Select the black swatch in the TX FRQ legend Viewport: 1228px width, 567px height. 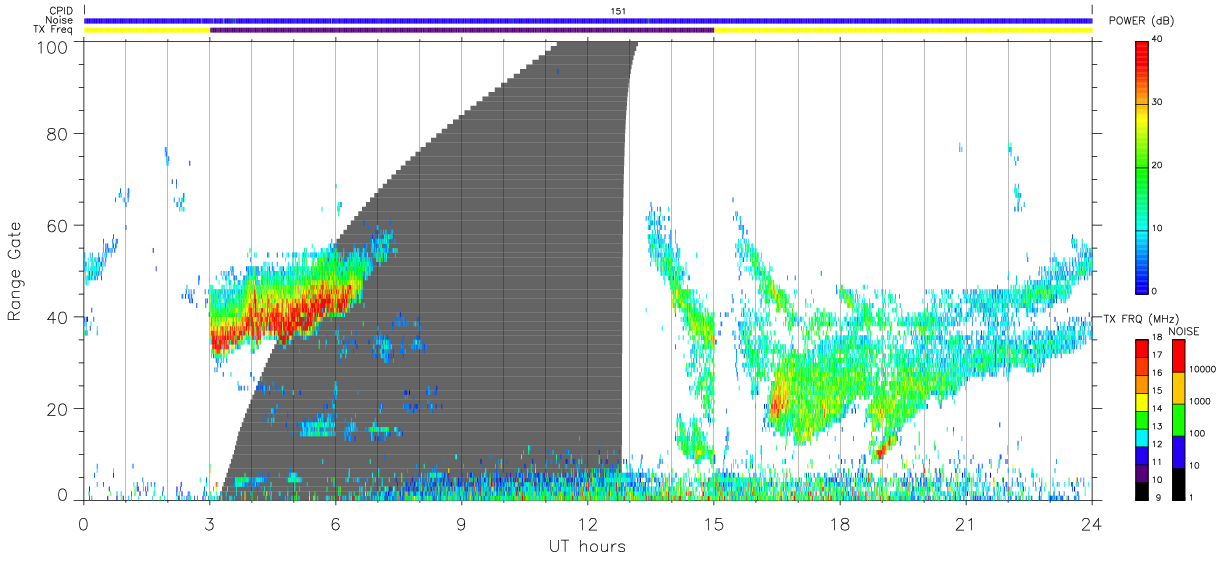1142,492
